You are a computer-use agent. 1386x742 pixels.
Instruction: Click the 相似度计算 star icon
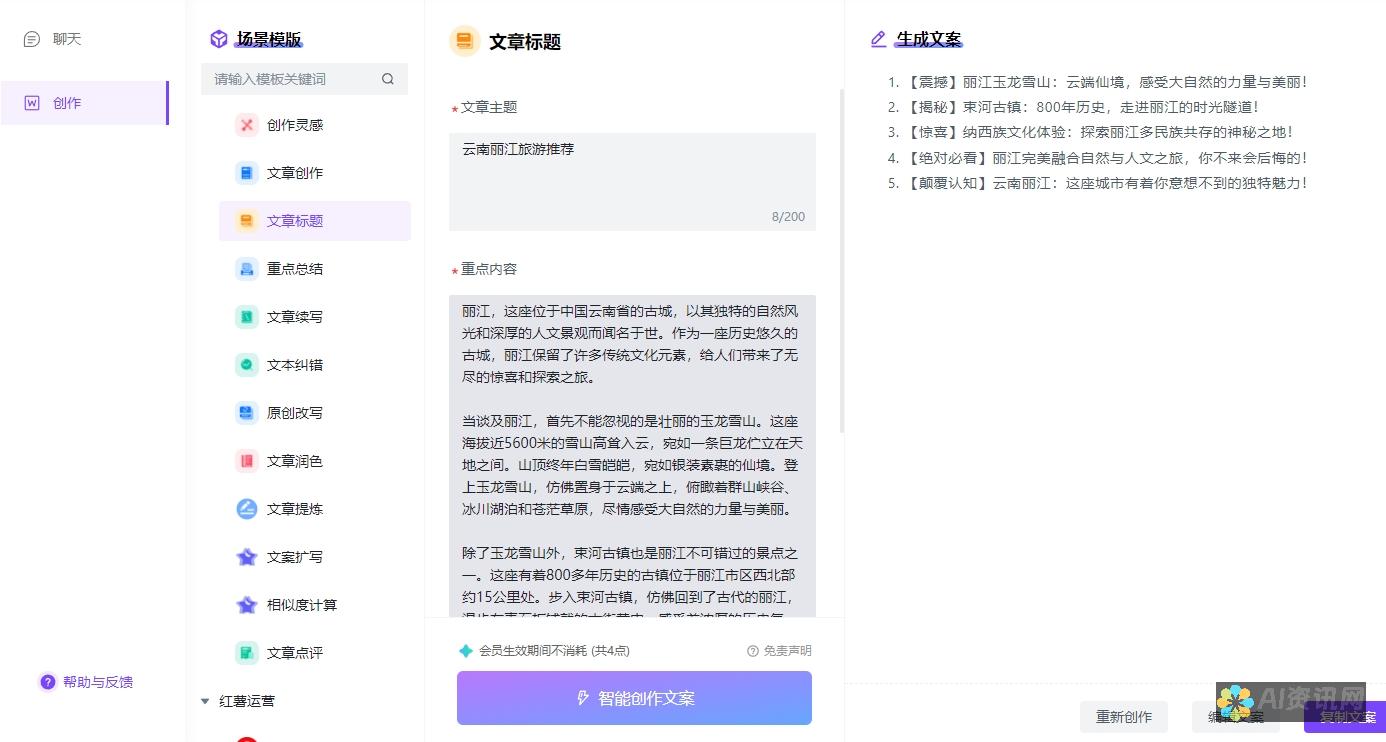(247, 605)
